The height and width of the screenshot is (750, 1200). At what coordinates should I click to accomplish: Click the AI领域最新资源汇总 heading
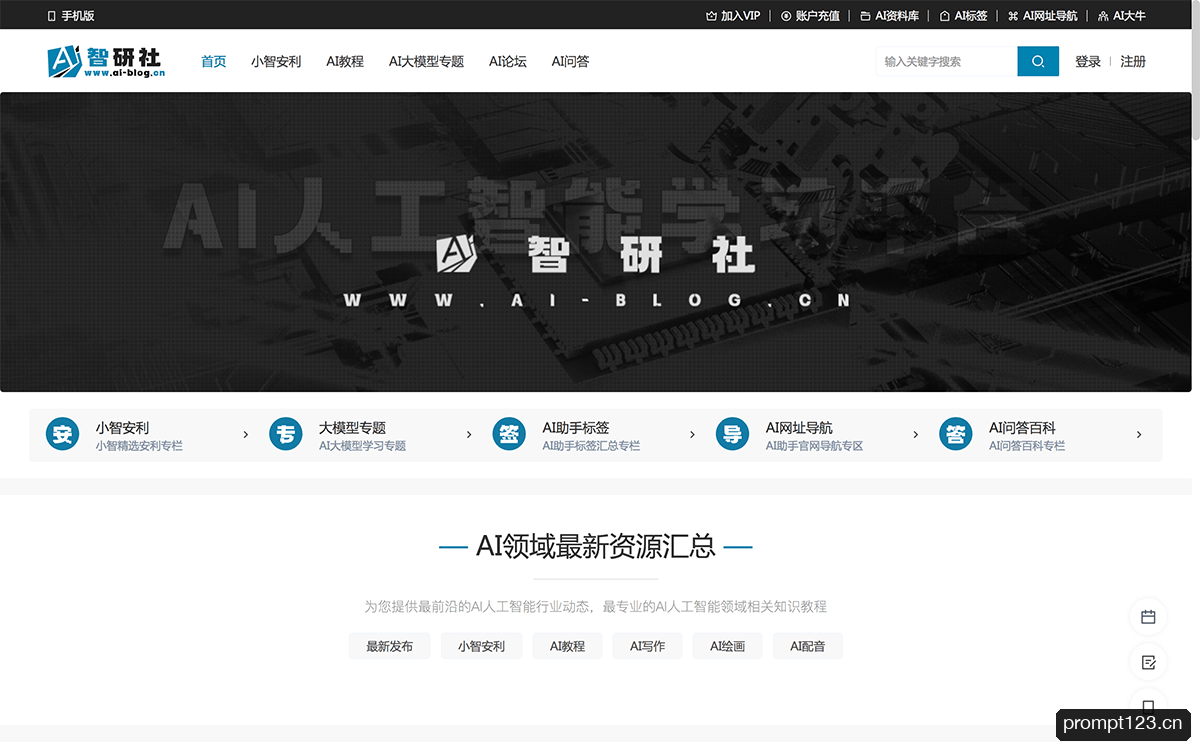(596, 546)
